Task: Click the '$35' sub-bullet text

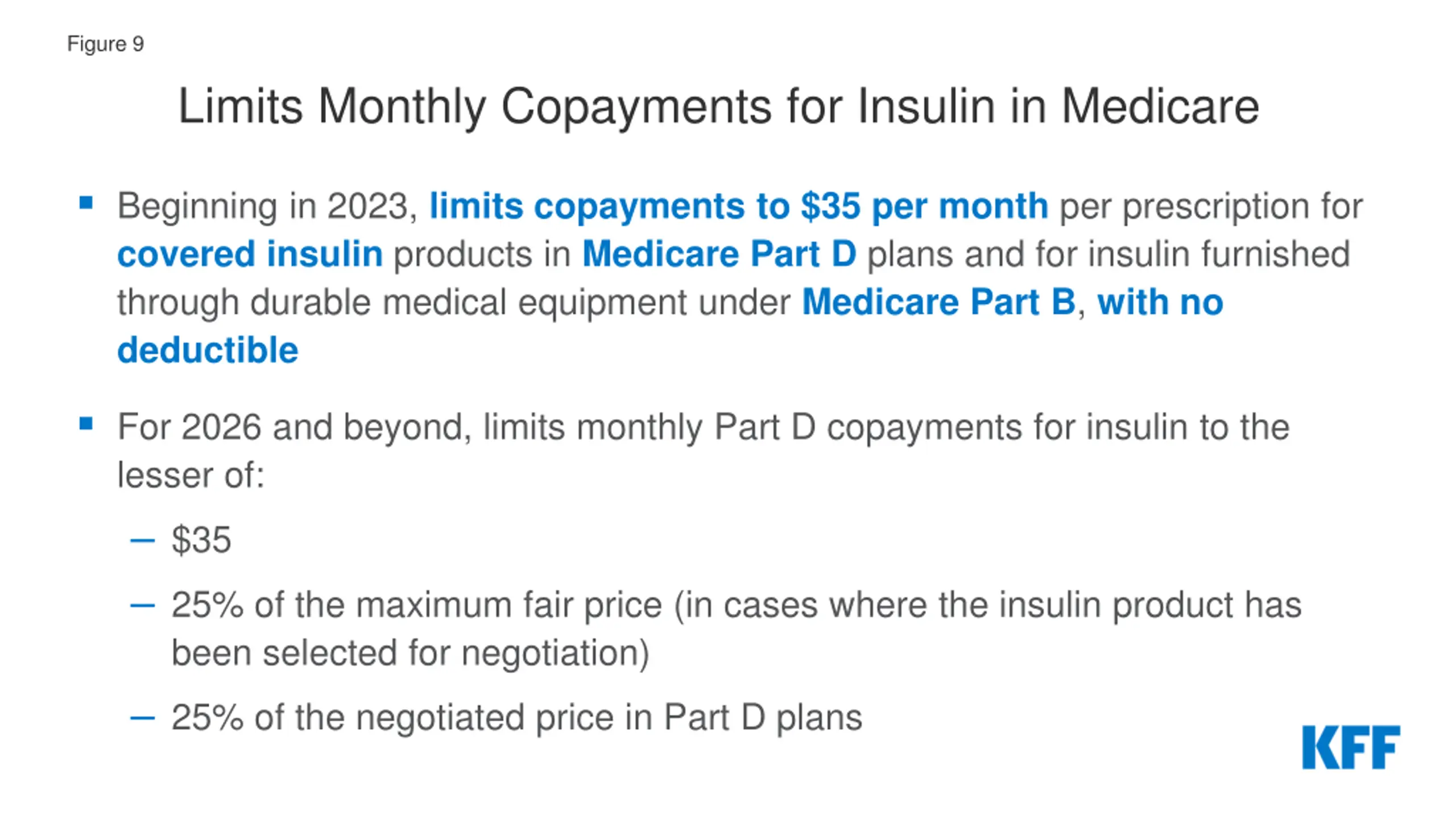Action: point(201,540)
